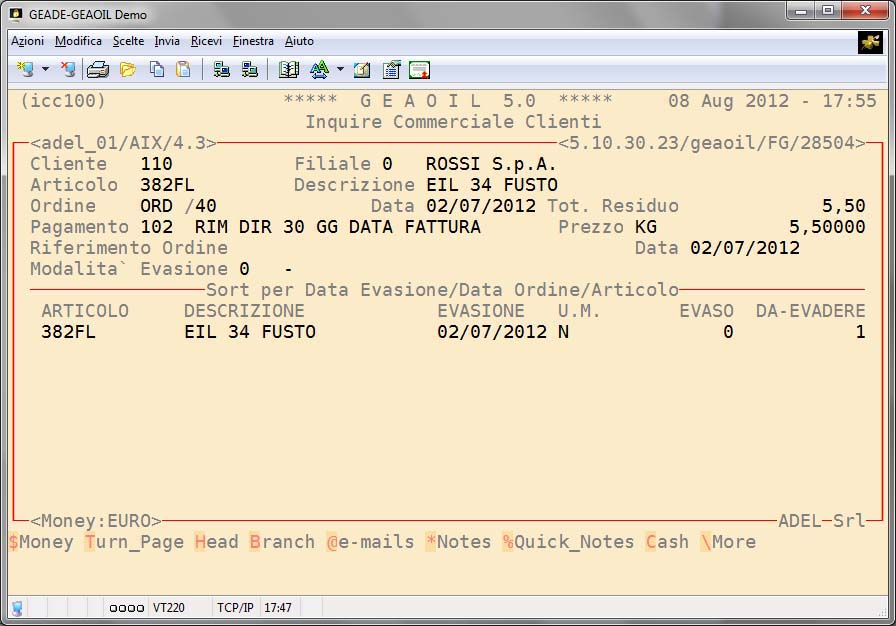Click the connection status icon in status bar

coord(17,607)
